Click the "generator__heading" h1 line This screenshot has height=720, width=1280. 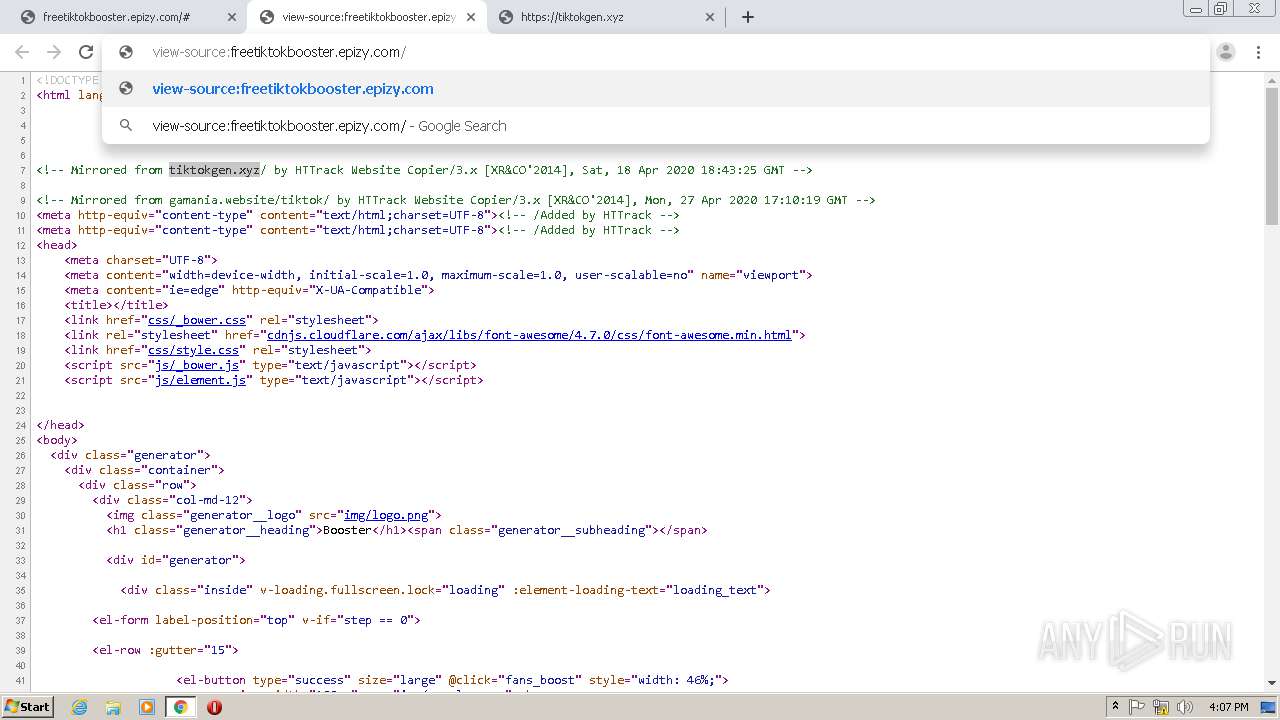point(407,530)
